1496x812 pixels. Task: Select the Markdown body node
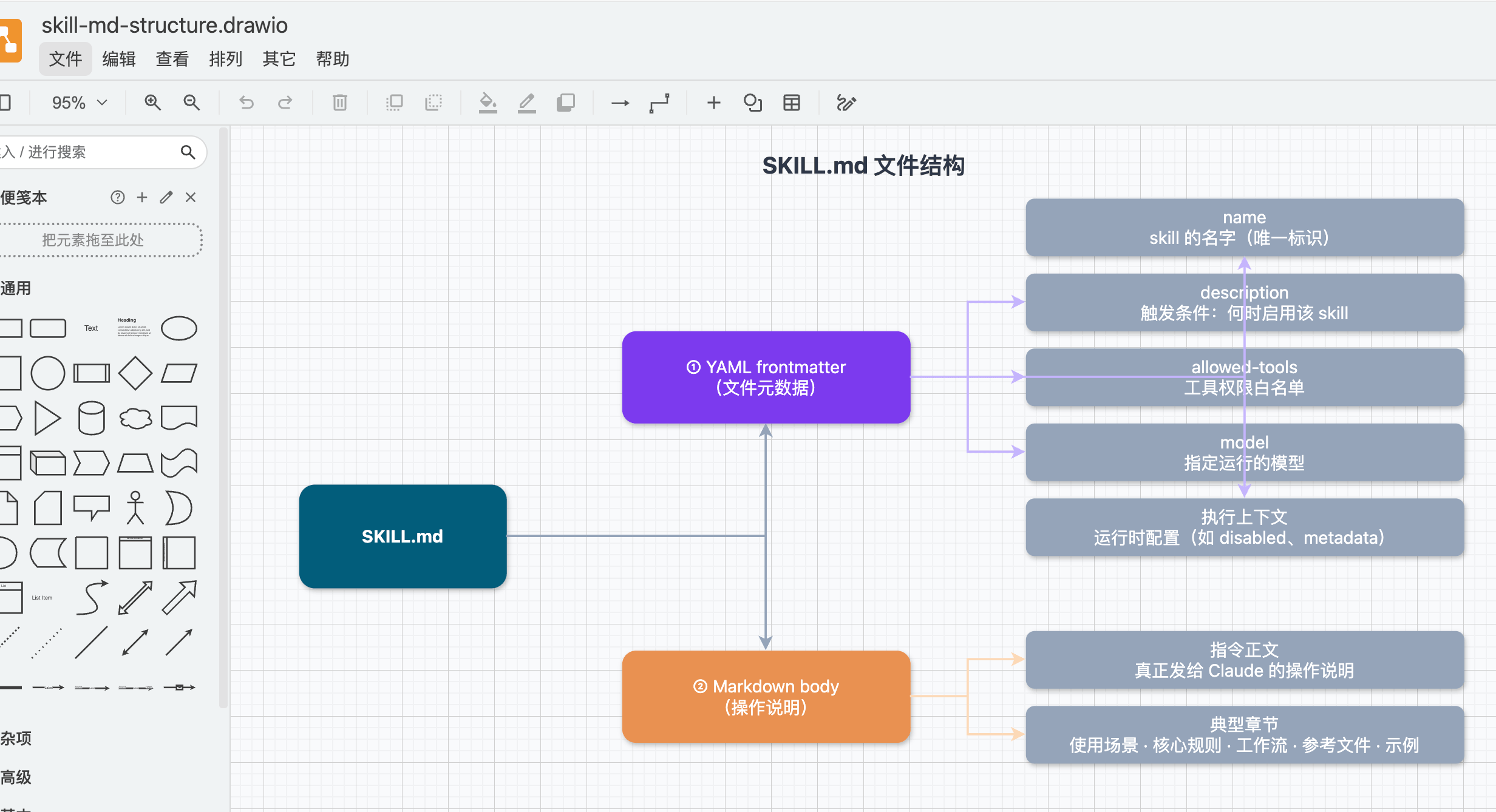pos(766,697)
